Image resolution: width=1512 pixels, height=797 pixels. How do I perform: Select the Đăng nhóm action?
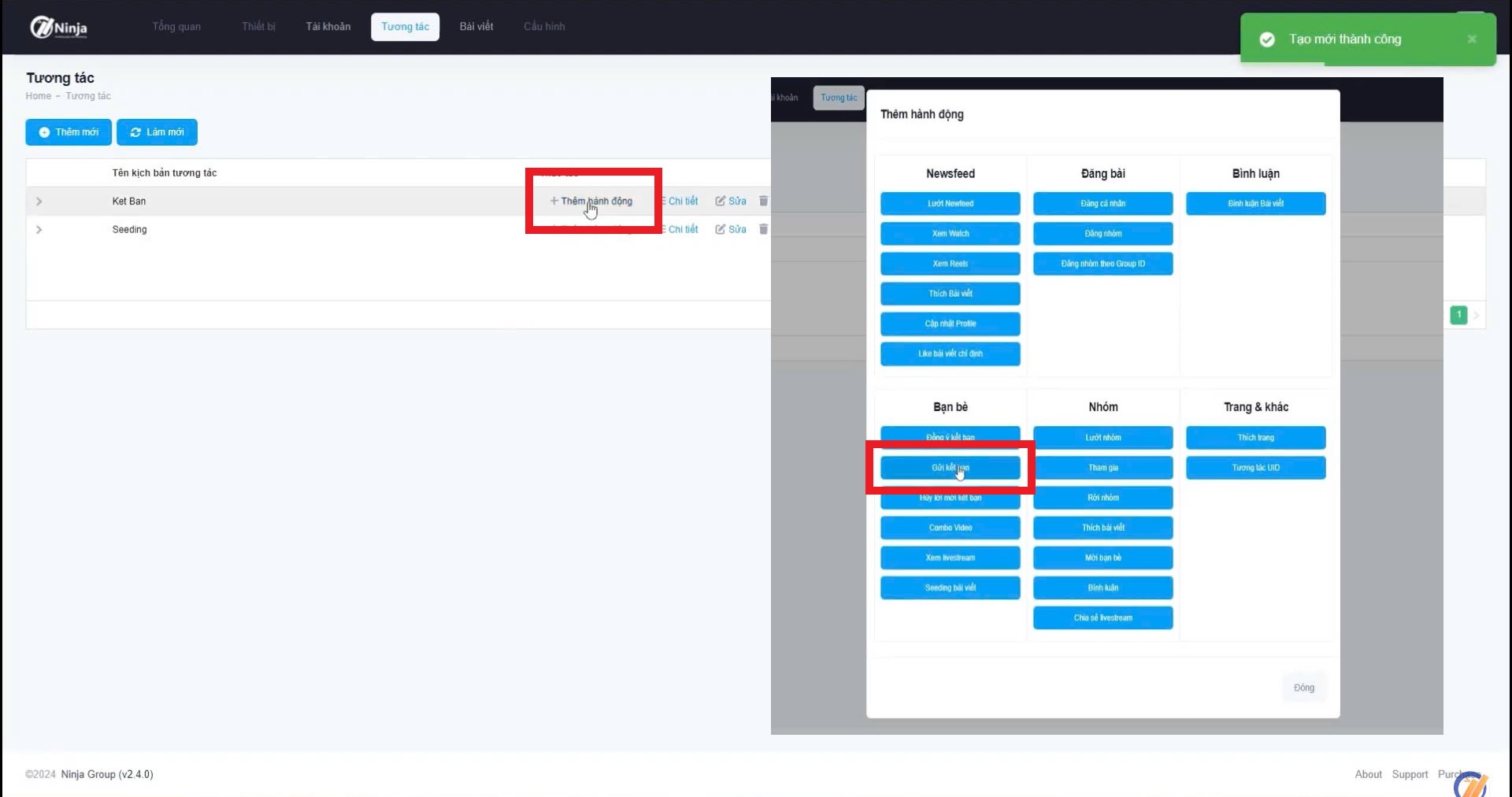coord(1102,234)
